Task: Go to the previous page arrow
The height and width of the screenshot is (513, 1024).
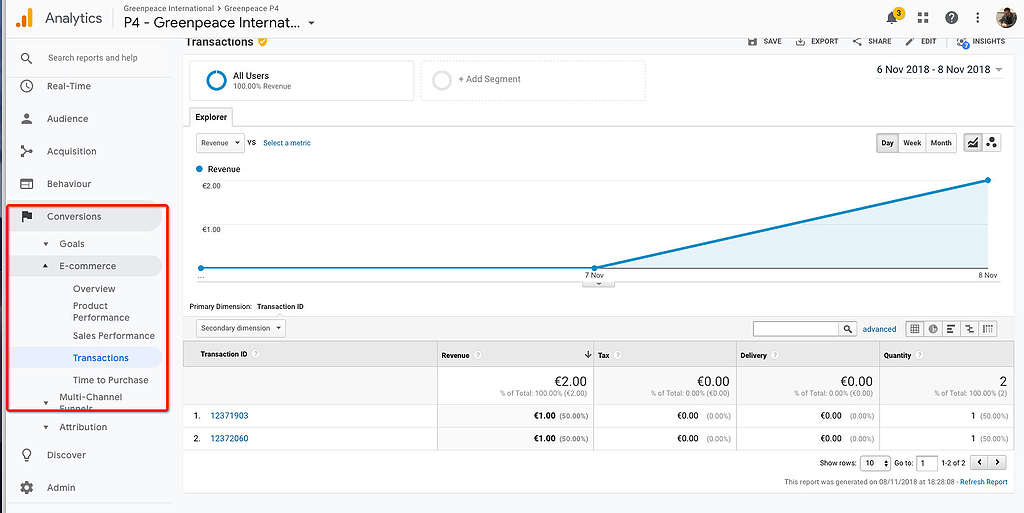Action: [979, 463]
